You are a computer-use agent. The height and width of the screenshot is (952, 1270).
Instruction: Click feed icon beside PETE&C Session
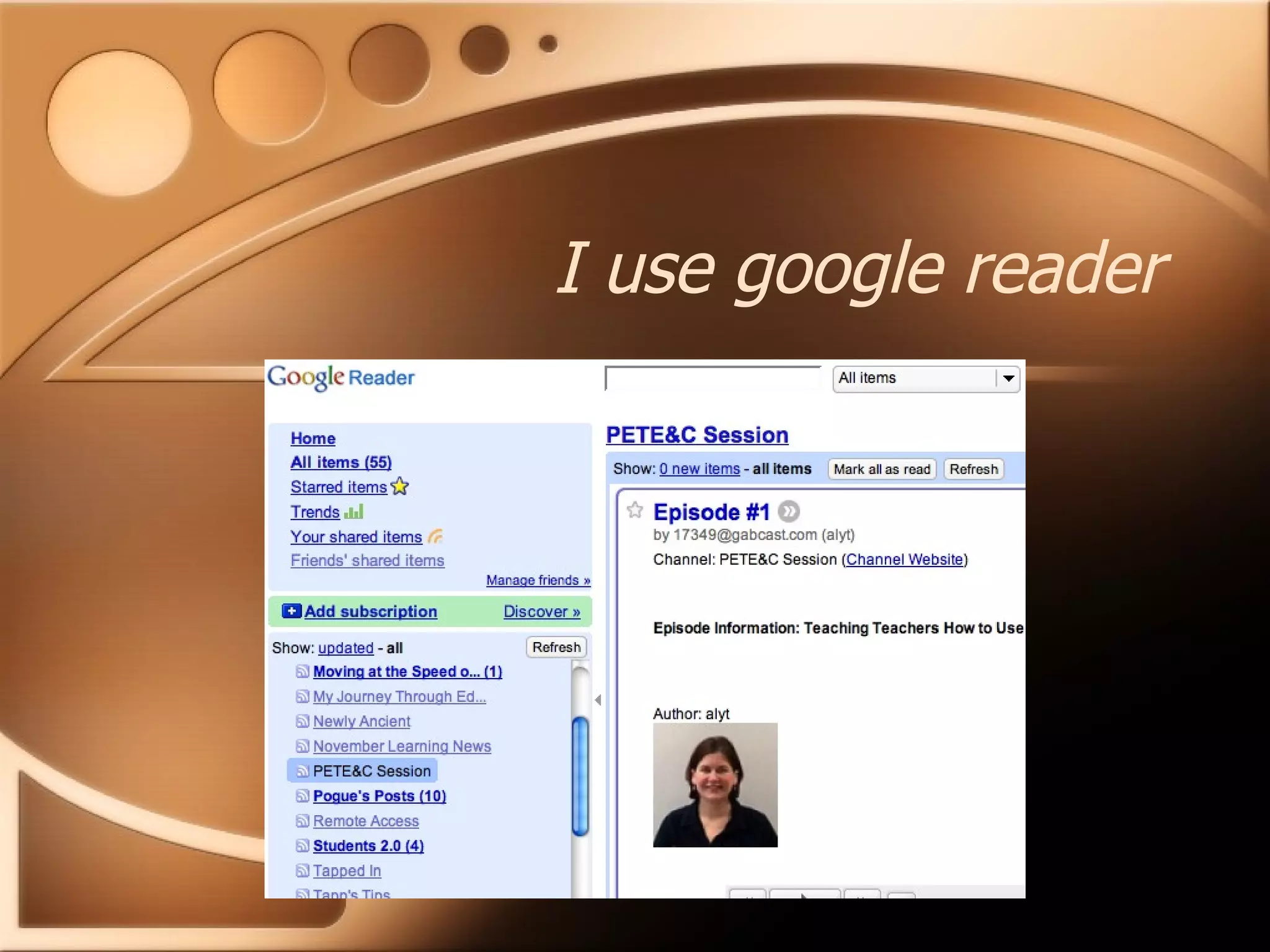(x=303, y=770)
